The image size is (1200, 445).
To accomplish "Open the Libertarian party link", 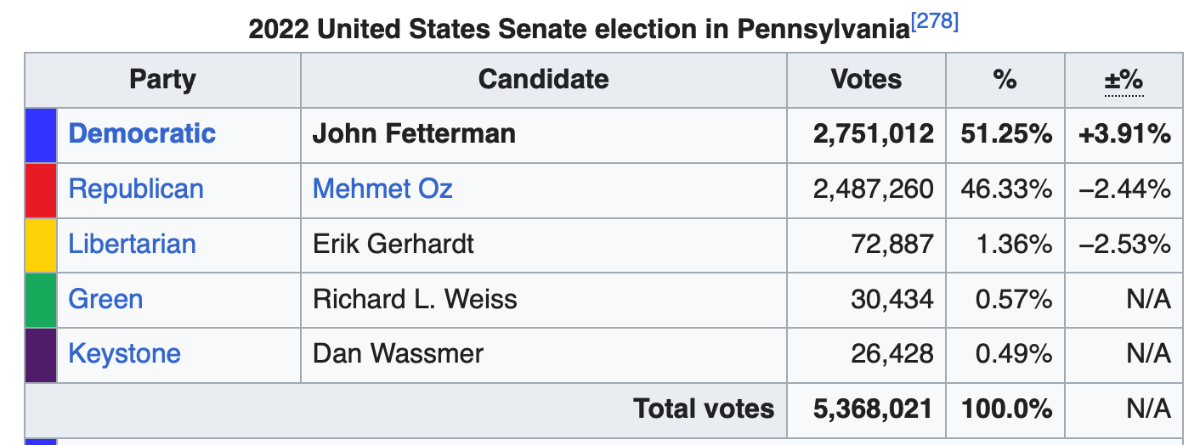I will click(x=132, y=244).
